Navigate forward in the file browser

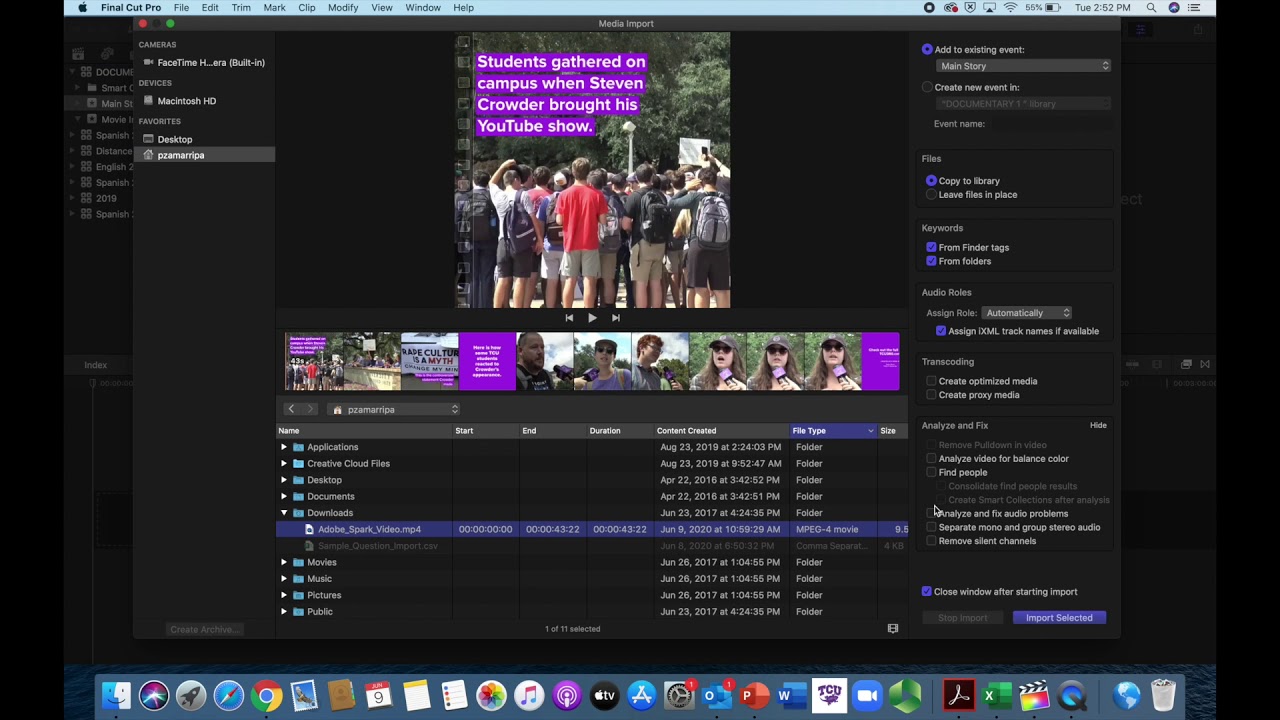point(310,409)
